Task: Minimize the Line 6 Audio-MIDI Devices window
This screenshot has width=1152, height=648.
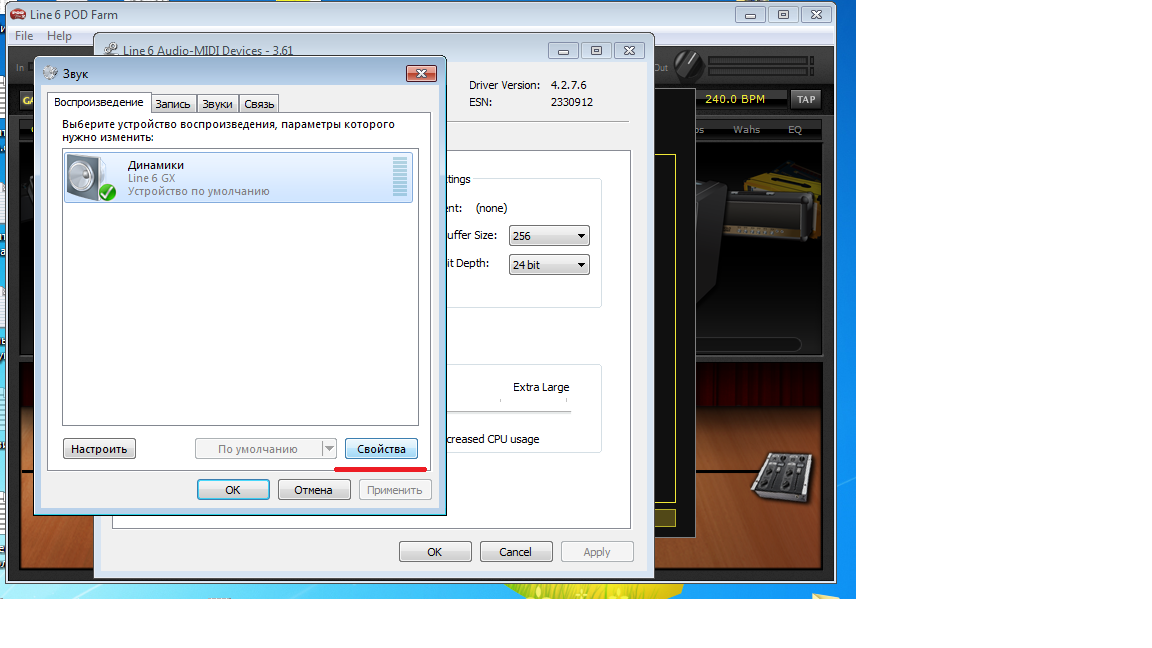Action: (x=563, y=51)
